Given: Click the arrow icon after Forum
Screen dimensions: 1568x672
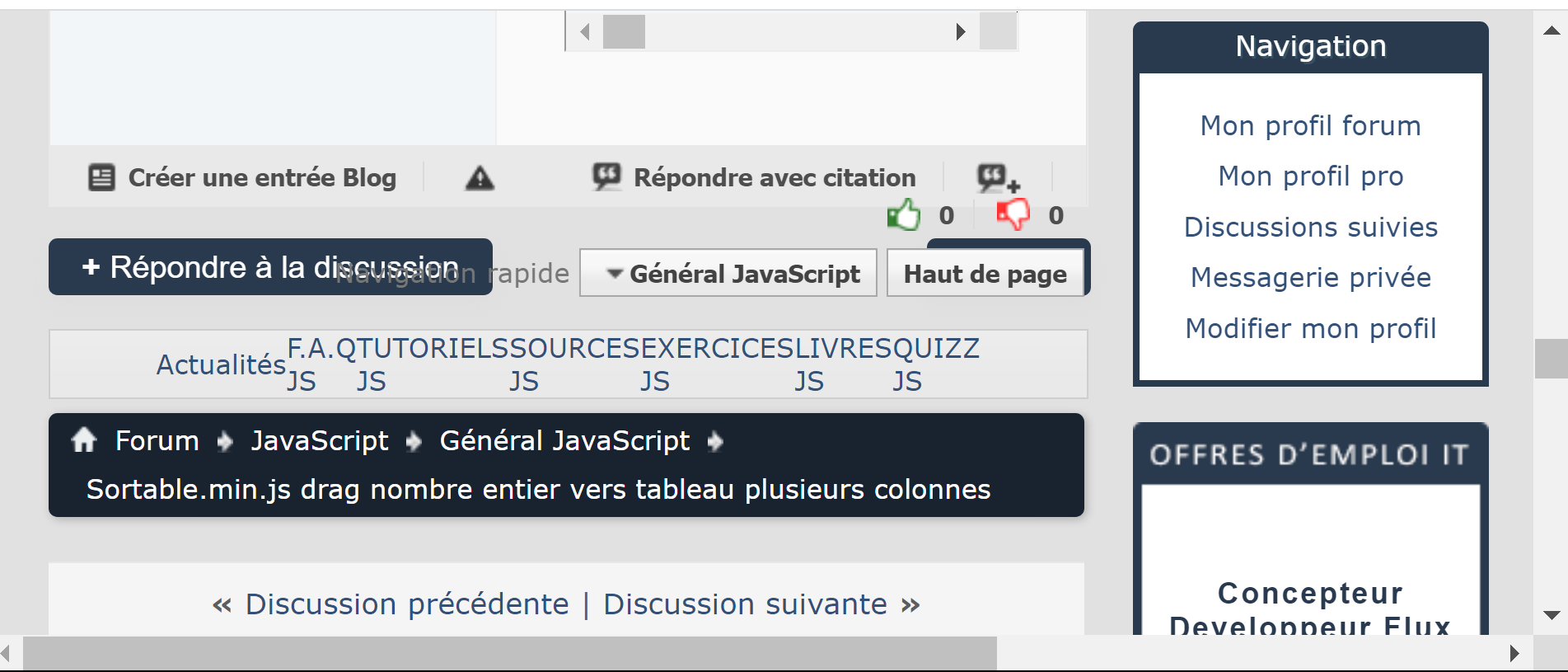Looking at the screenshot, I should click(225, 443).
